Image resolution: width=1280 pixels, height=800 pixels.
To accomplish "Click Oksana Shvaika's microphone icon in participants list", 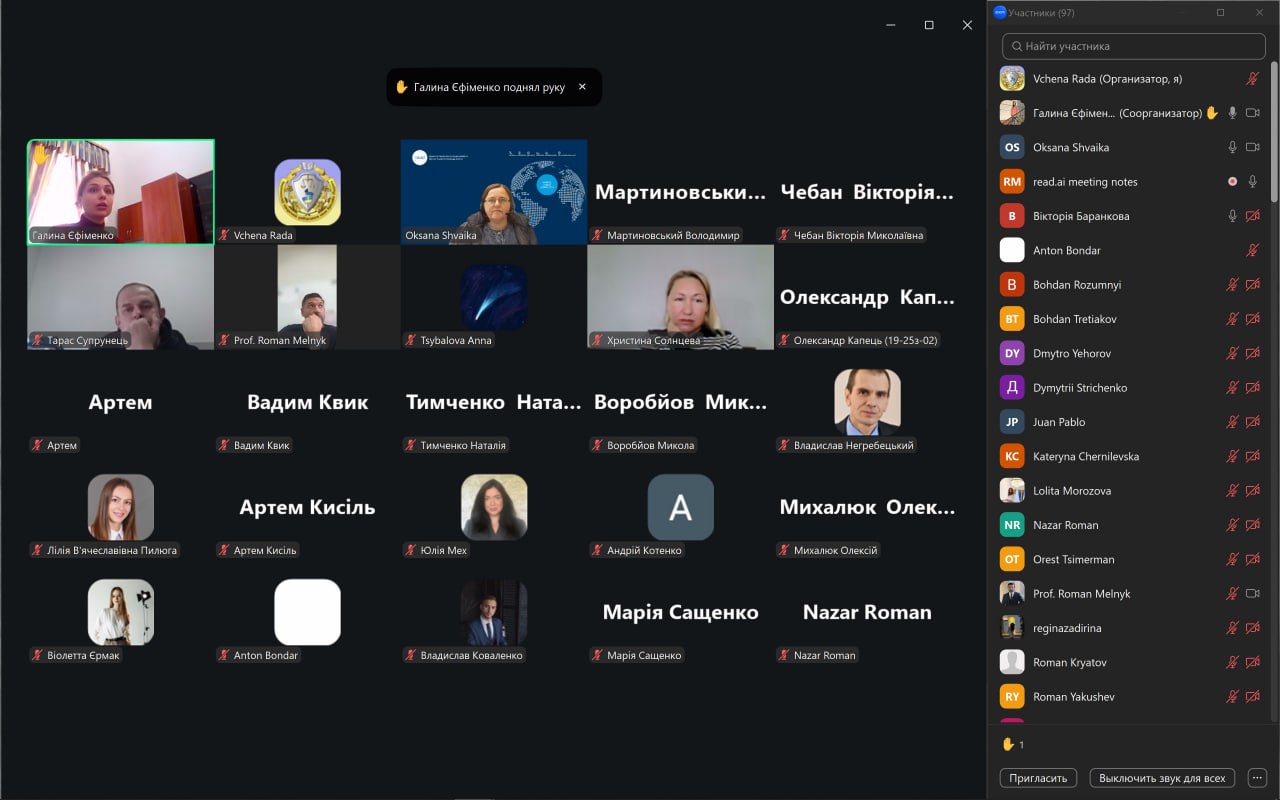I will click(1233, 147).
